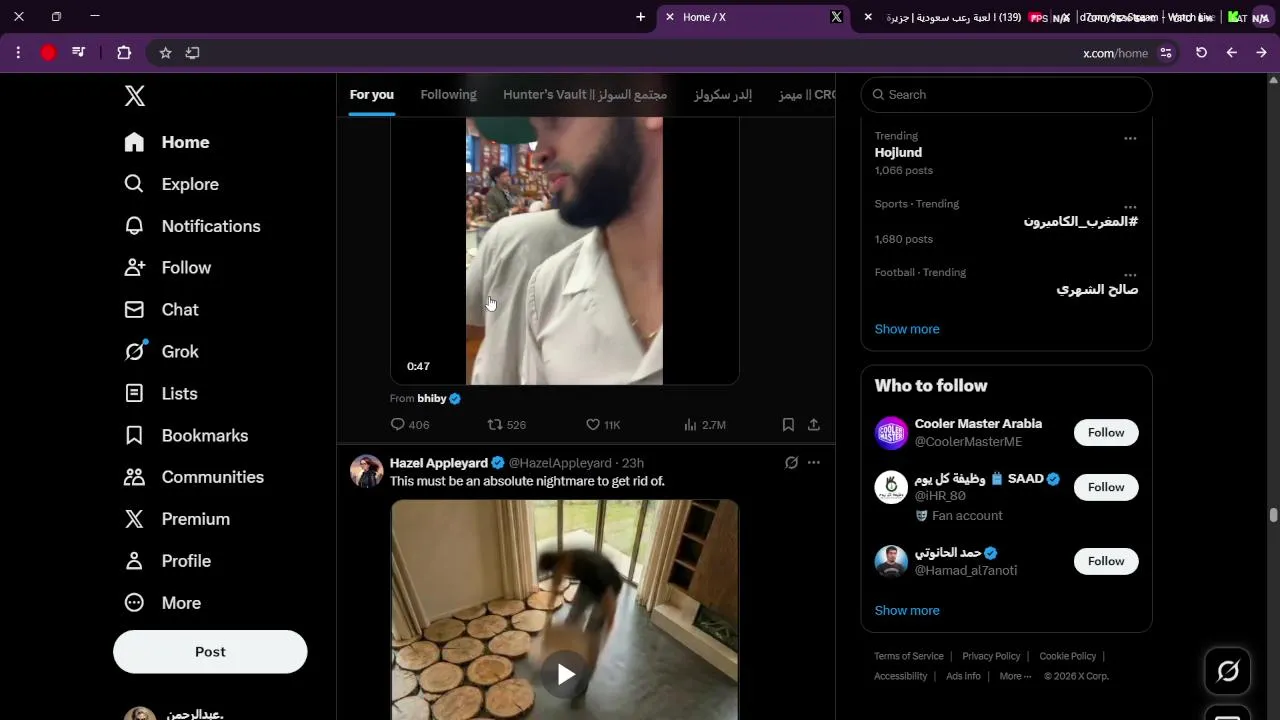Open the Terms of Service link
Viewport: 1280px width, 720px height.
[909, 657]
